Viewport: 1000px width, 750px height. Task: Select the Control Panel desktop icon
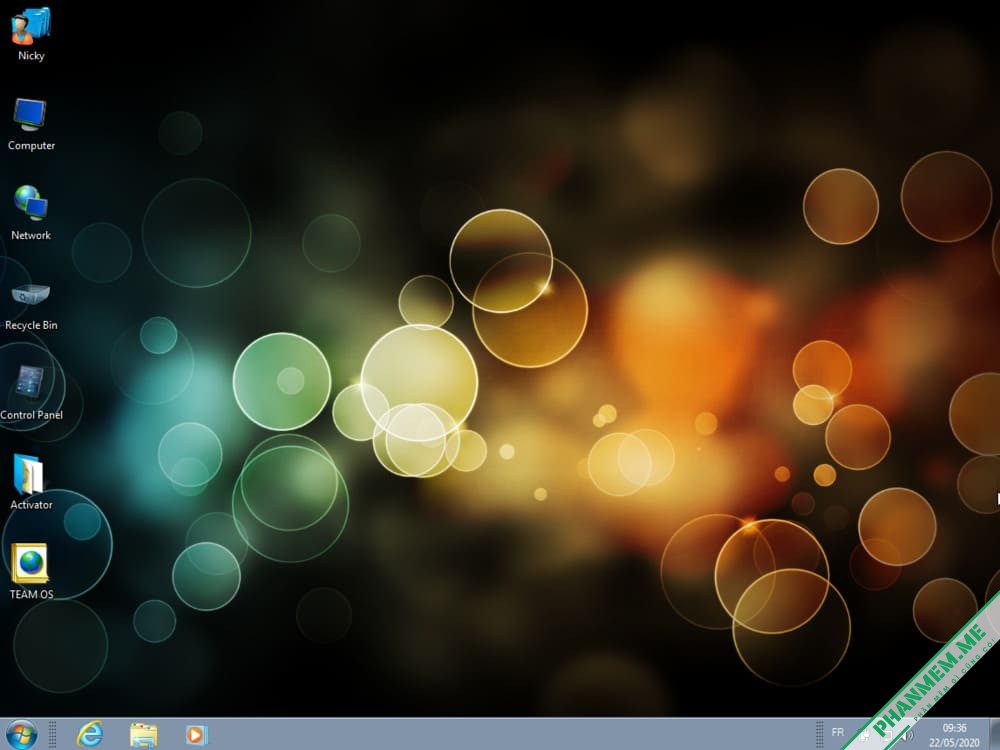[x=30, y=381]
